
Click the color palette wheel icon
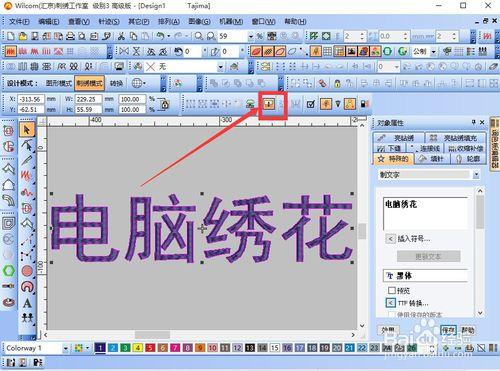tap(178, 83)
